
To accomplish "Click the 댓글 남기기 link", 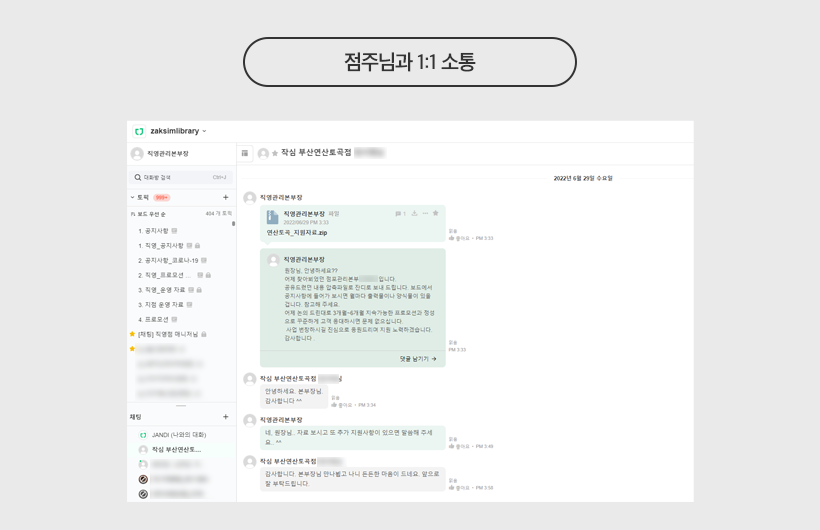I will tap(418, 358).
